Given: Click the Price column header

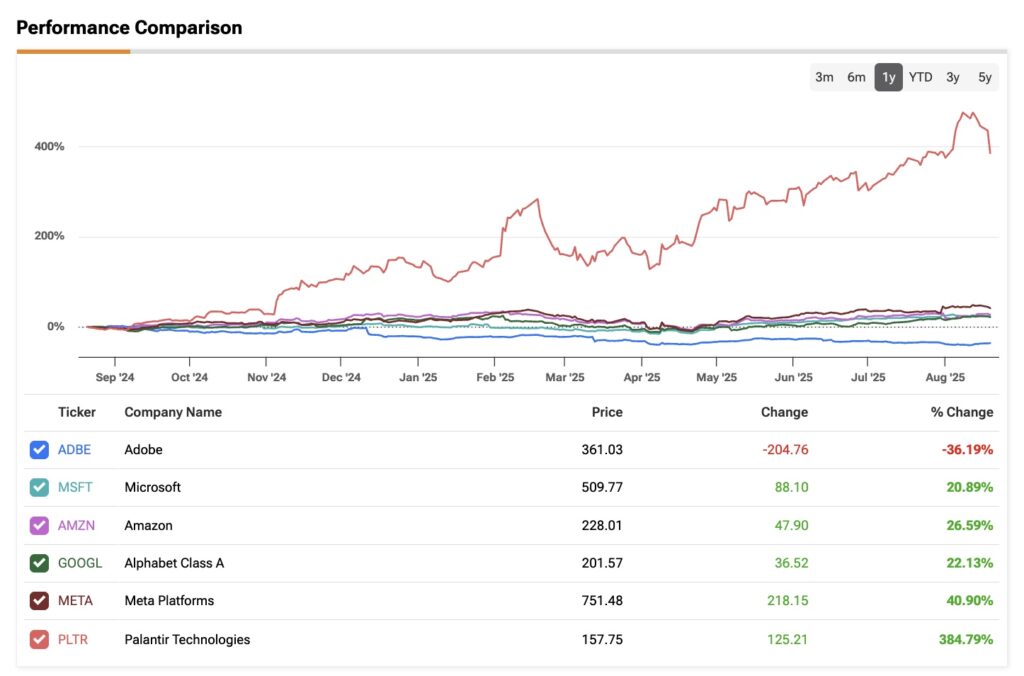Looking at the screenshot, I should [x=607, y=412].
